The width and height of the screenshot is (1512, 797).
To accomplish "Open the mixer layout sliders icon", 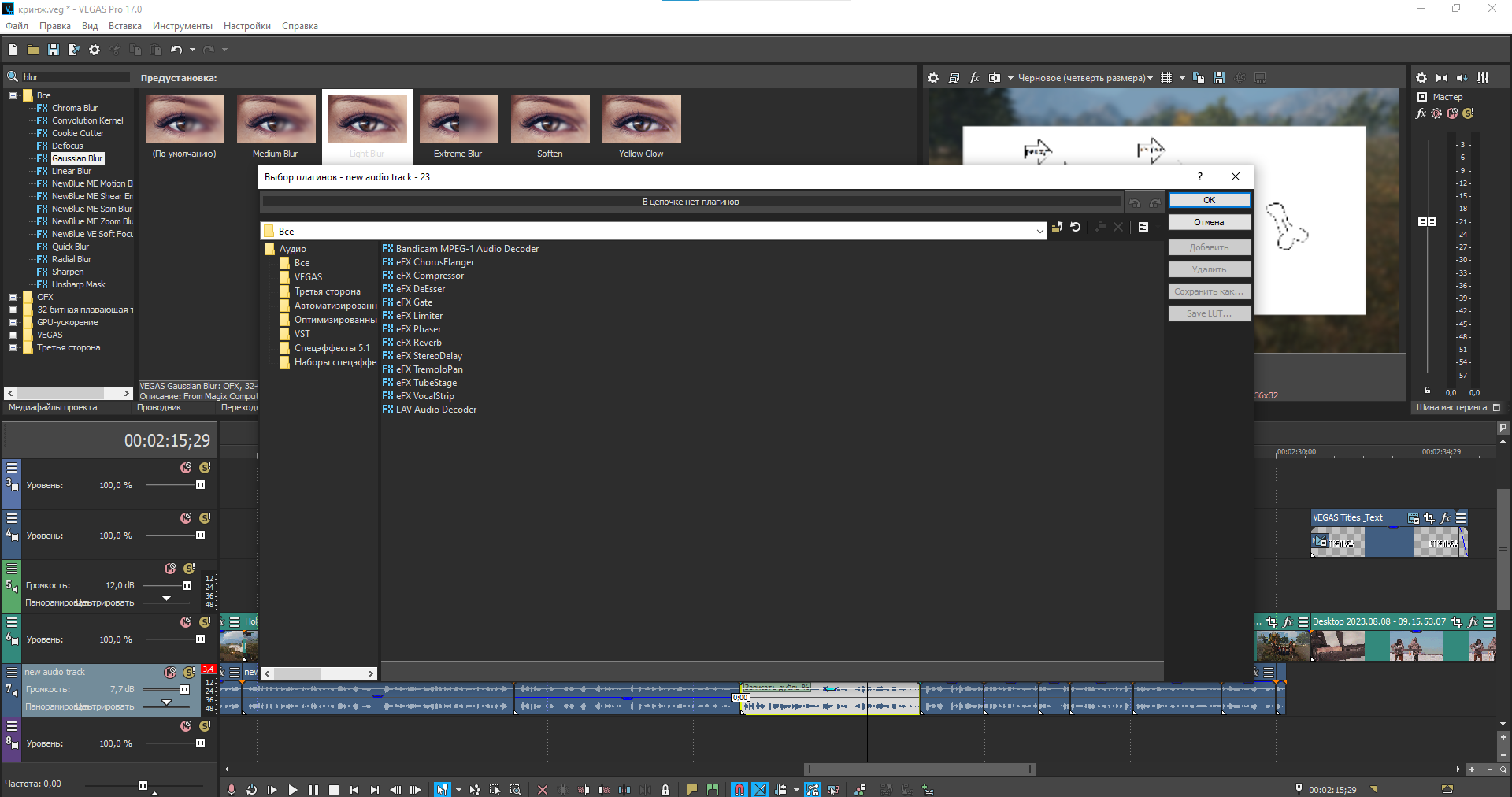I will [1484, 78].
